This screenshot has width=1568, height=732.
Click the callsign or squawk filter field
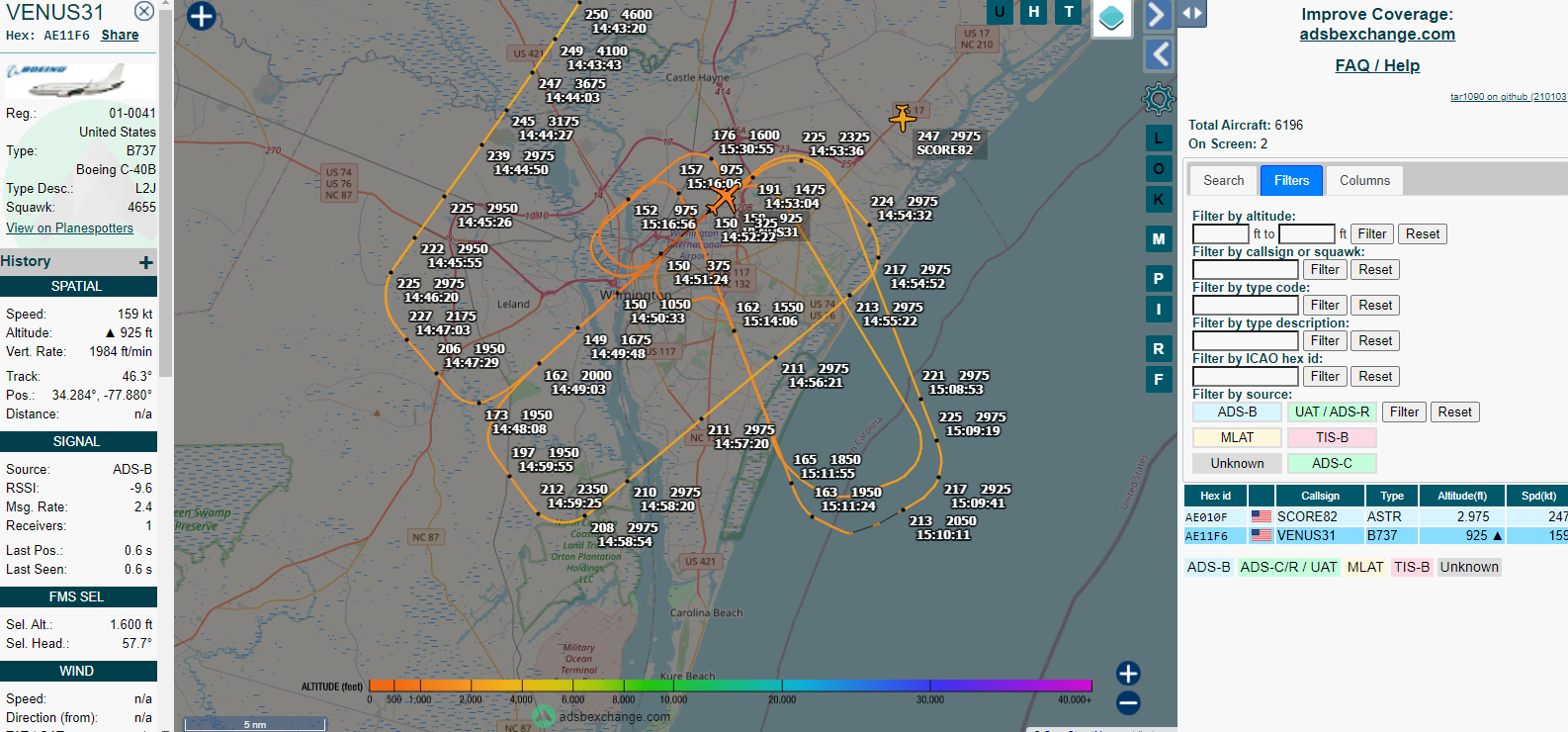[x=1245, y=270]
